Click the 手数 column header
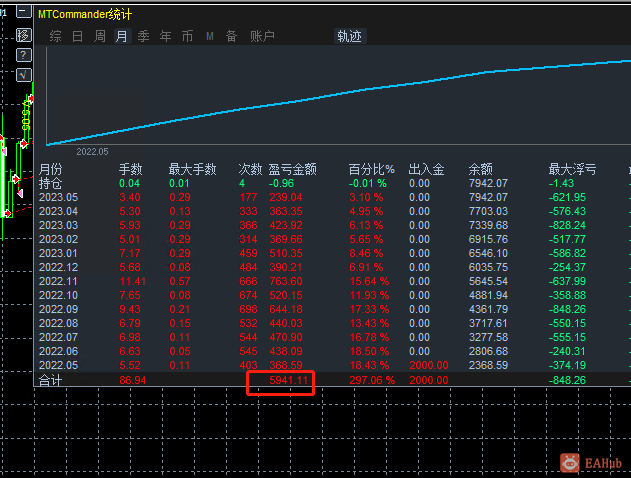 point(130,169)
